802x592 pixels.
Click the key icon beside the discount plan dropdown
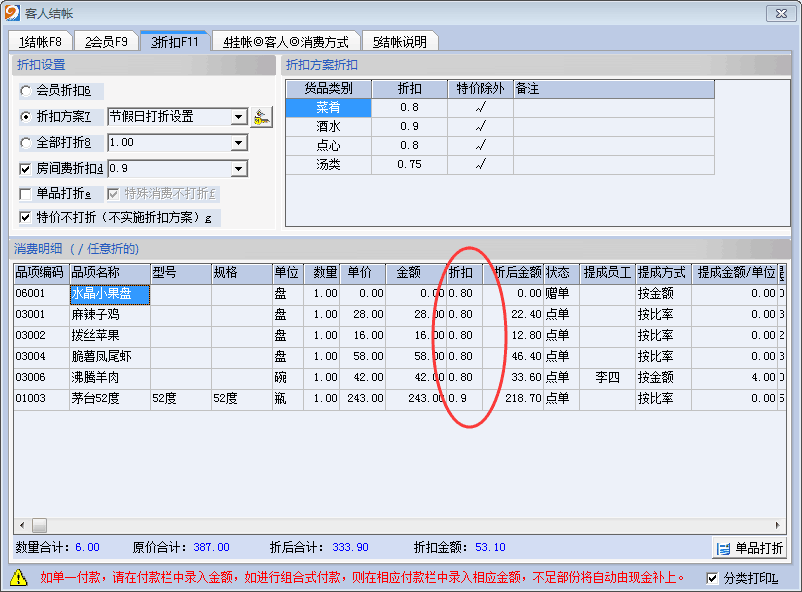(261, 116)
